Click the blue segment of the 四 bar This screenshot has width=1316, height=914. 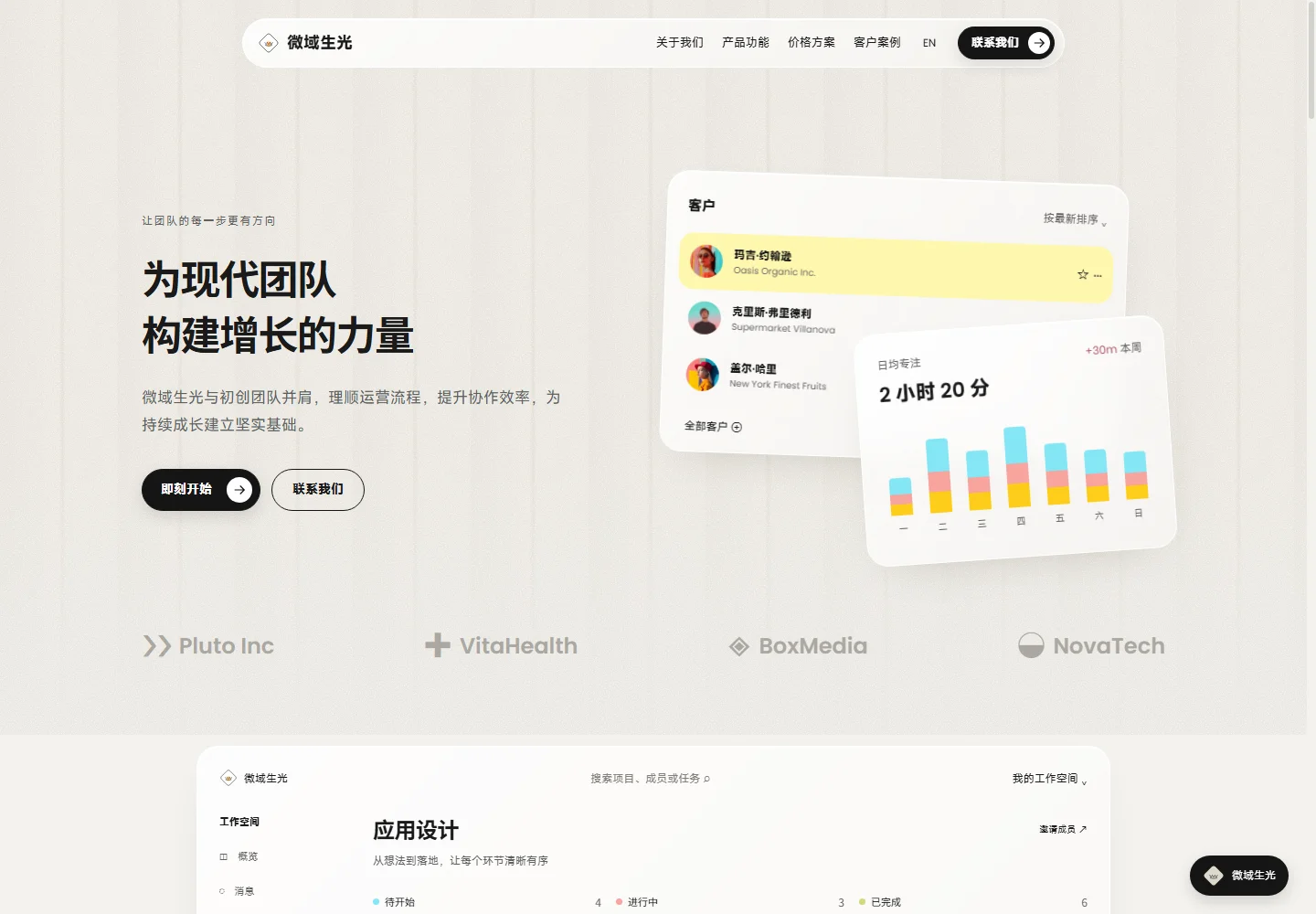click(1016, 446)
